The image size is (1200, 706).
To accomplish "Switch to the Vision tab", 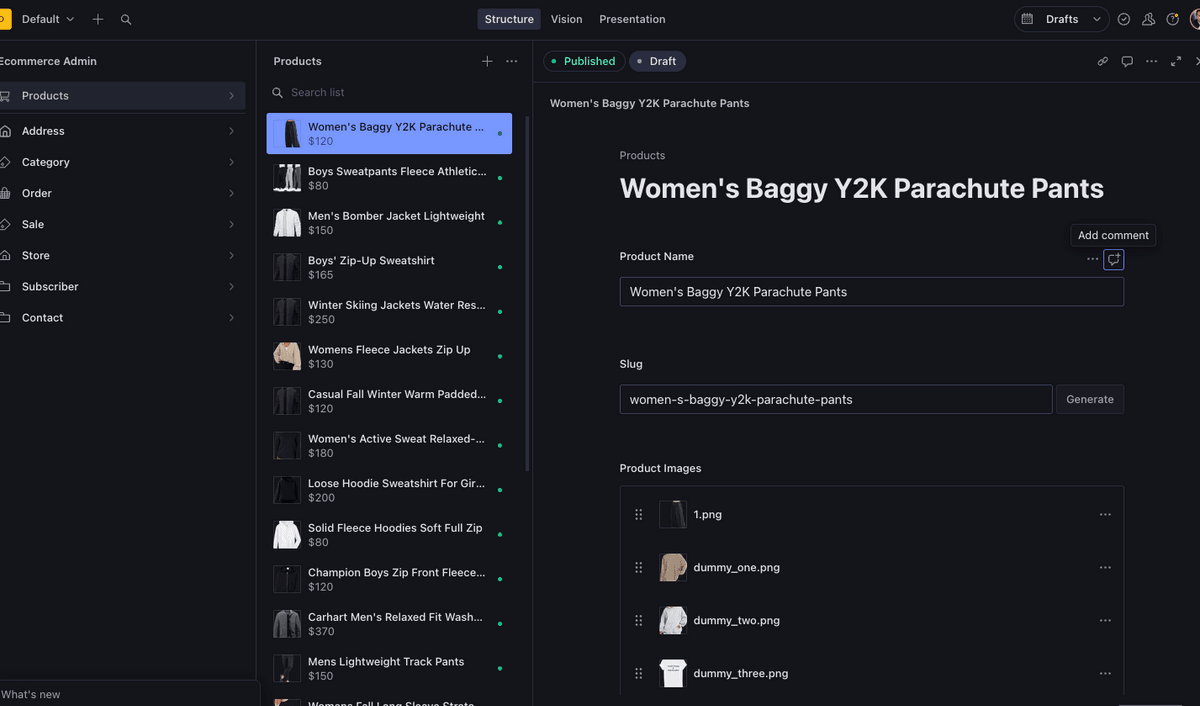I will point(566,19).
